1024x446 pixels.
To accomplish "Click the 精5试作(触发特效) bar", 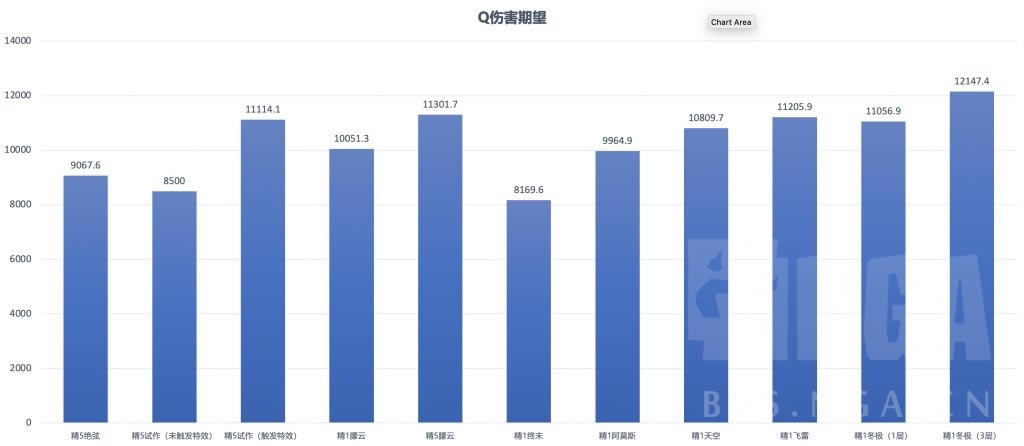I will [x=263, y=272].
